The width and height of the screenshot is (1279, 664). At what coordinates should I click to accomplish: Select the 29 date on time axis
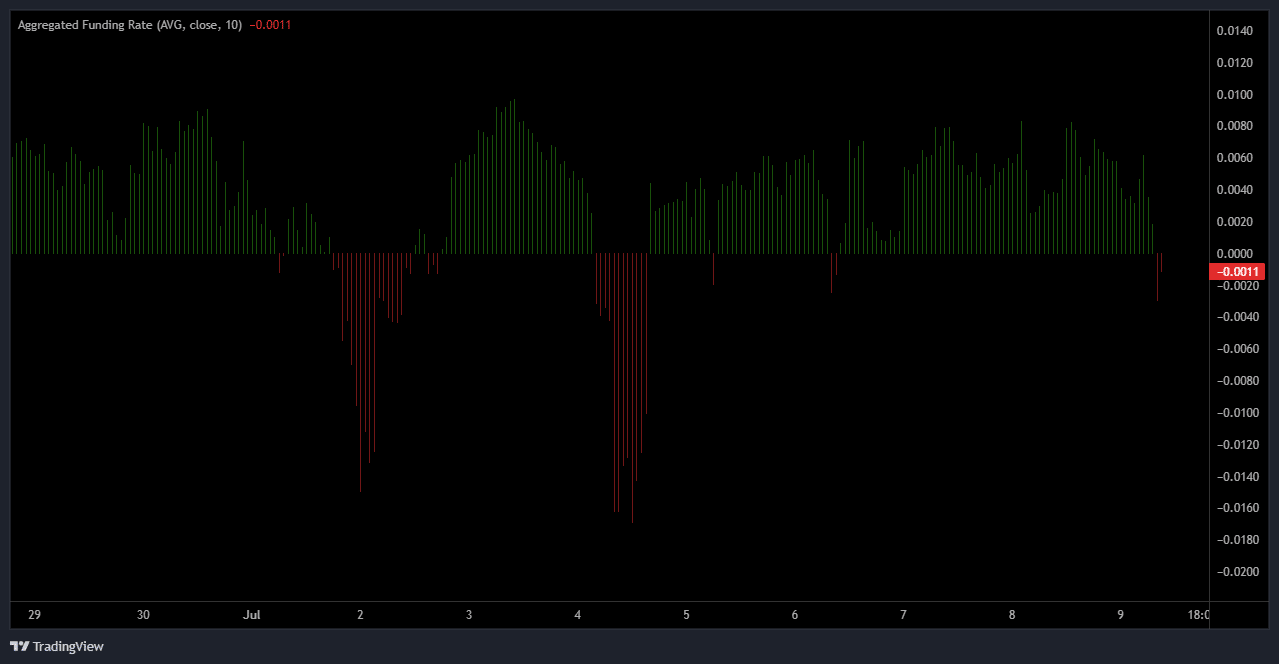[x=35, y=615]
